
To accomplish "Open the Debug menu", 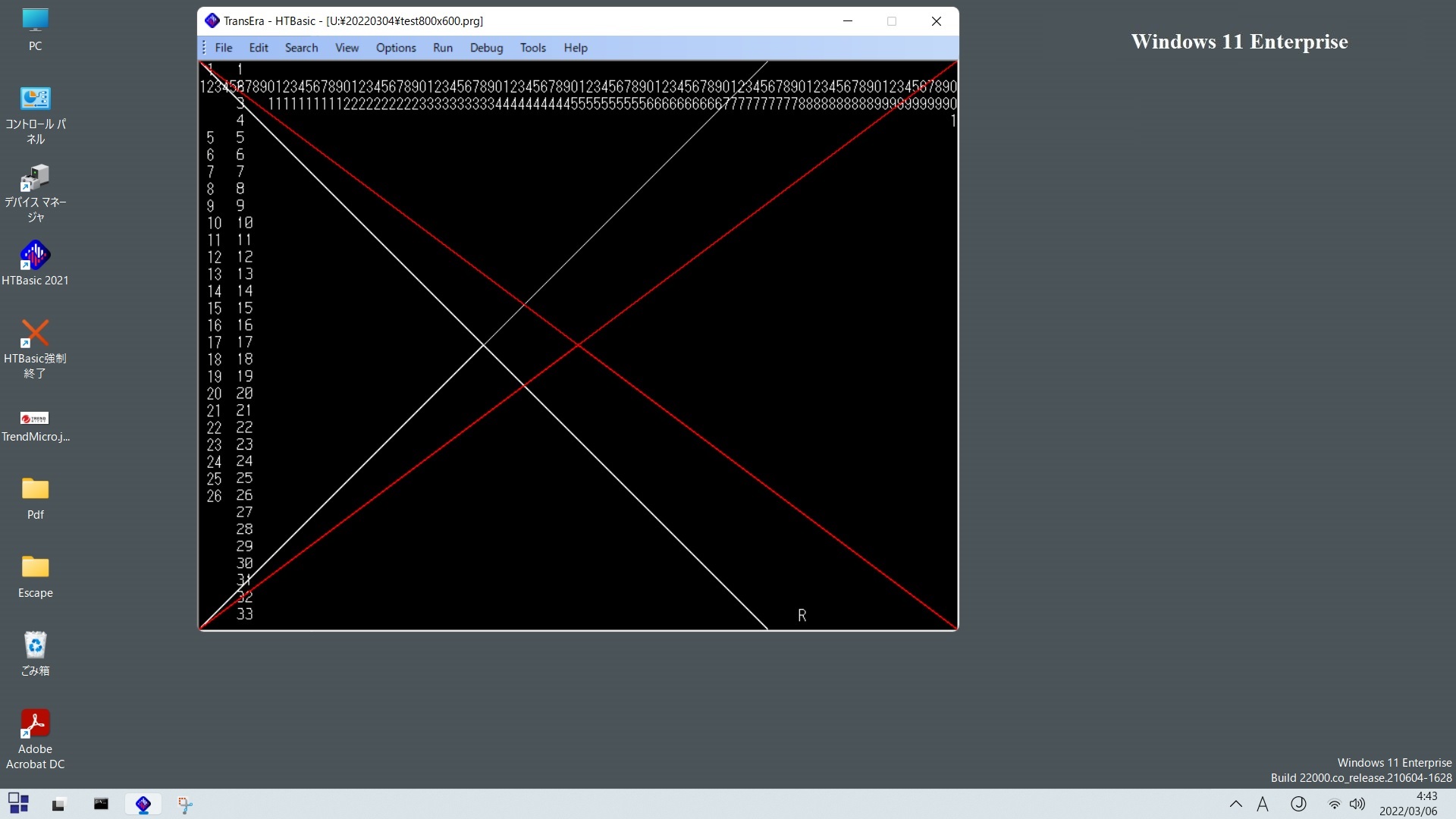I will click(x=486, y=48).
